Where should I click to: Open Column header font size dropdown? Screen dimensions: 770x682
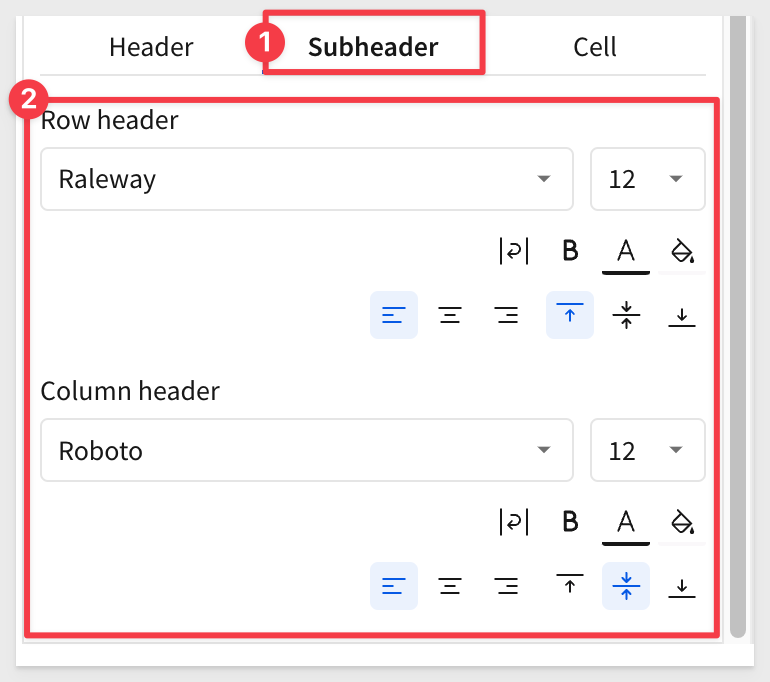click(648, 450)
